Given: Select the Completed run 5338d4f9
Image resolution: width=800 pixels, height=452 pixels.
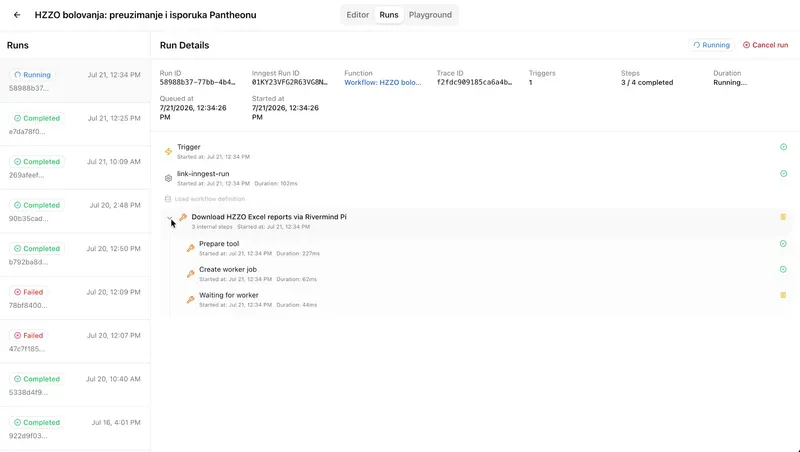Looking at the screenshot, I should (x=75, y=385).
